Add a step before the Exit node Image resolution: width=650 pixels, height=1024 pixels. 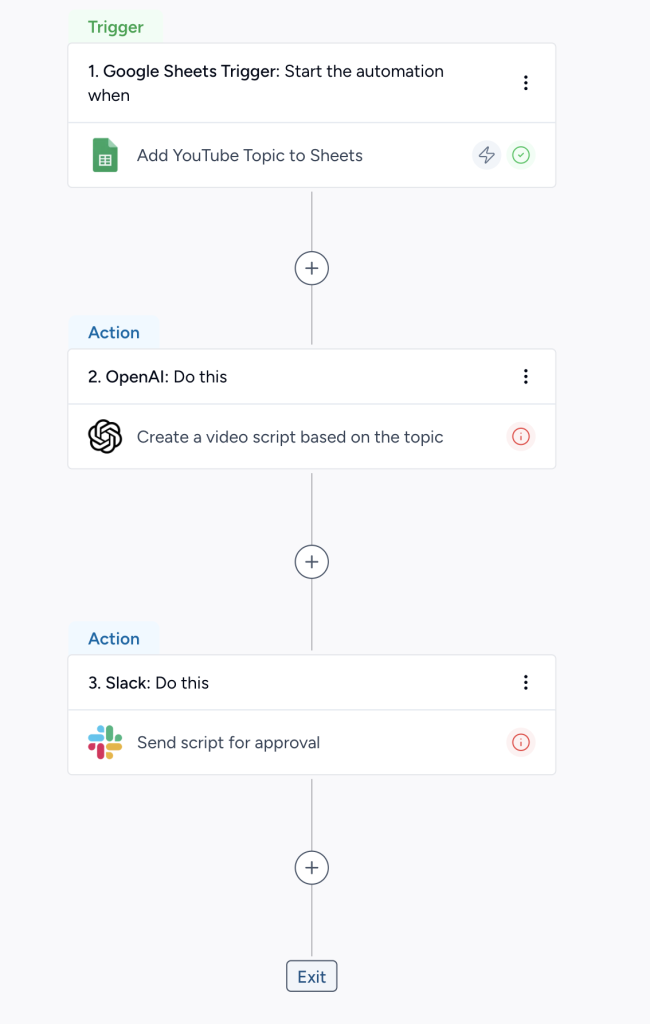312,868
